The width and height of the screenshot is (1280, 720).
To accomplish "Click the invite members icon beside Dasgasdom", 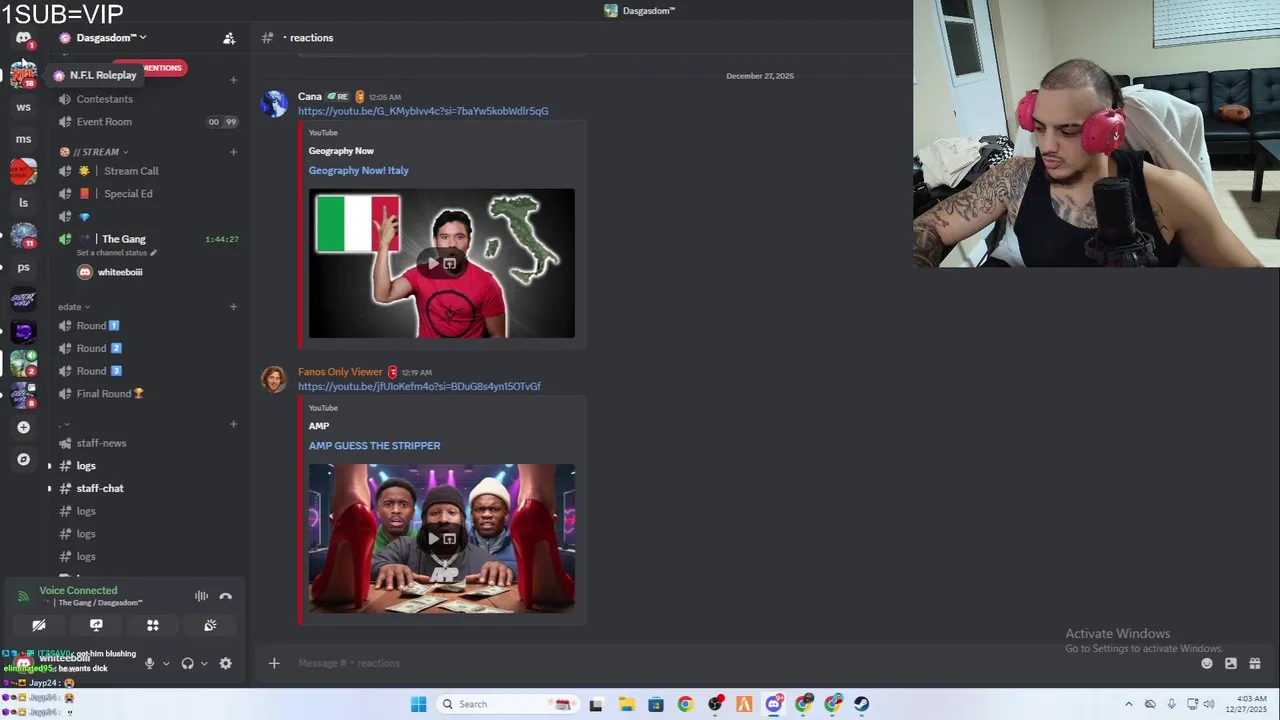I will (229, 38).
